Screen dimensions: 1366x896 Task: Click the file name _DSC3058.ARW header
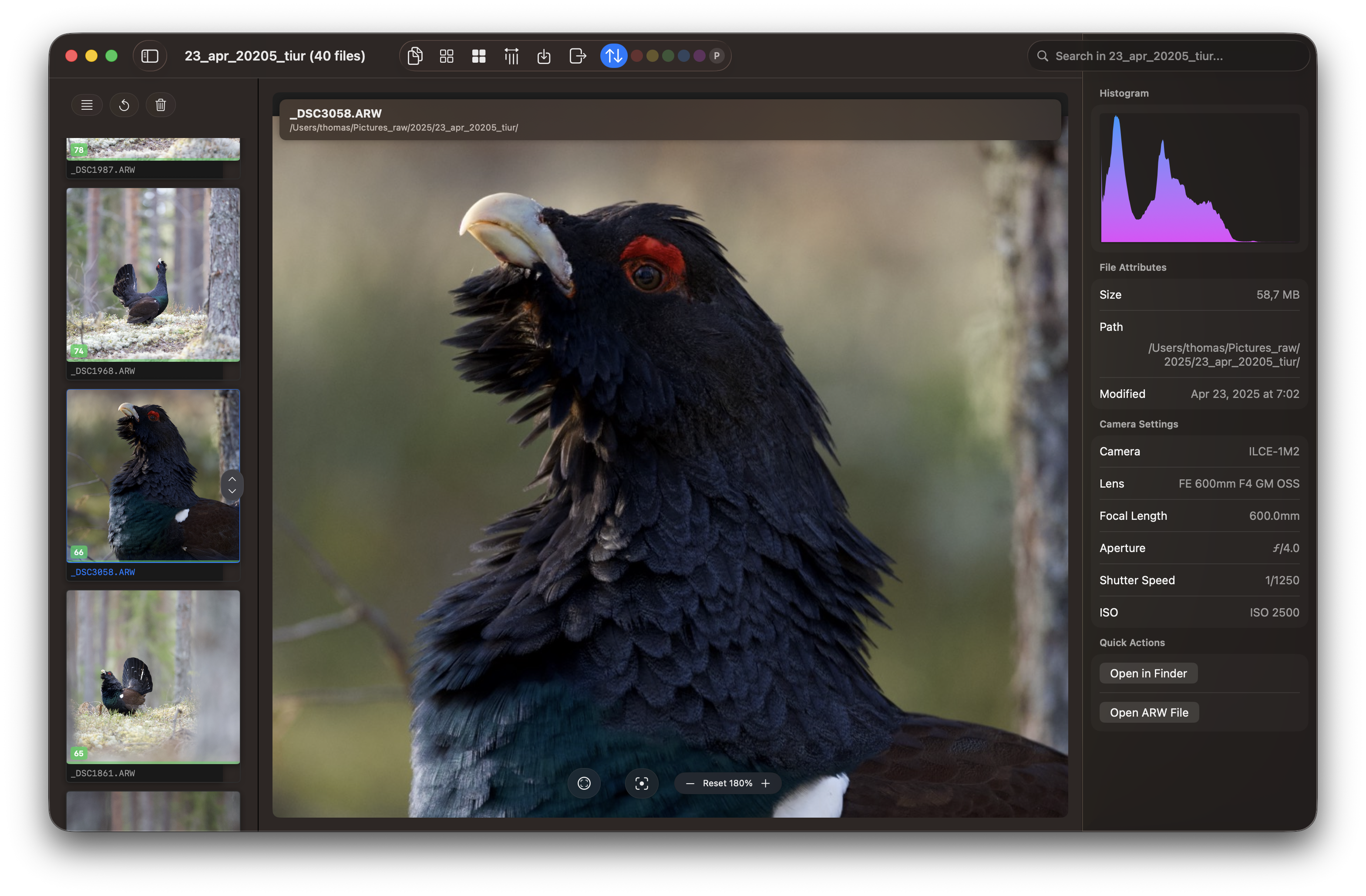[x=336, y=113]
